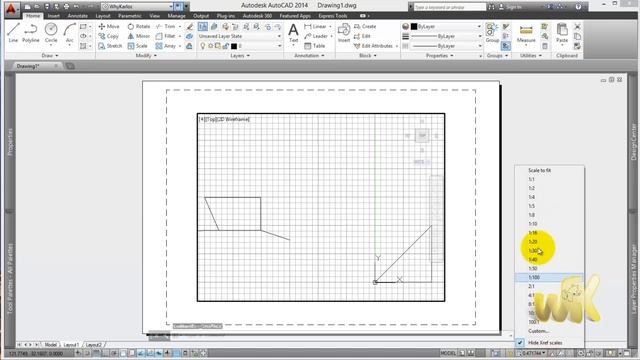
Task: Click the Edit block button
Action: pyautogui.click(x=362, y=36)
